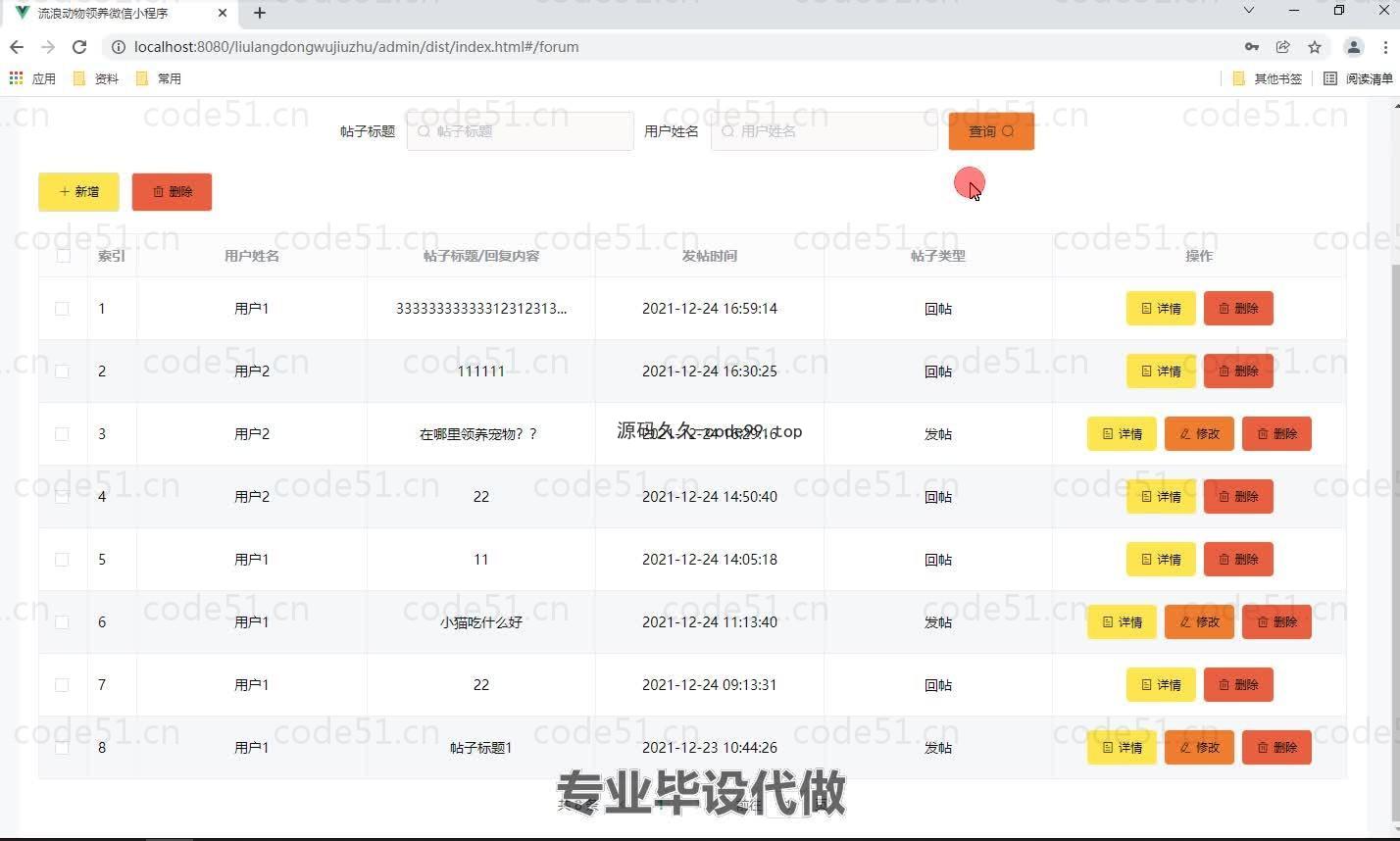Open a new browser tab
1400x841 pixels.
pyautogui.click(x=260, y=13)
